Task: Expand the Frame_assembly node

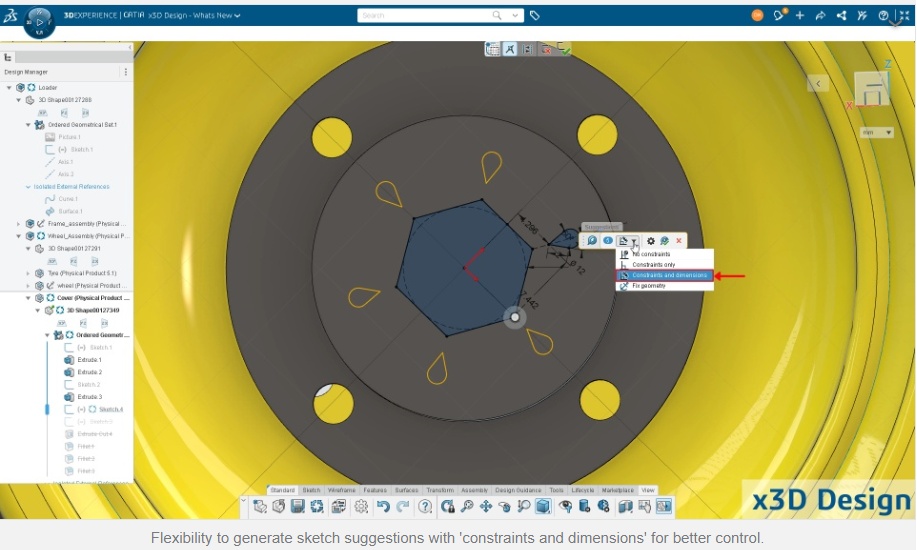Action: [x=19, y=224]
